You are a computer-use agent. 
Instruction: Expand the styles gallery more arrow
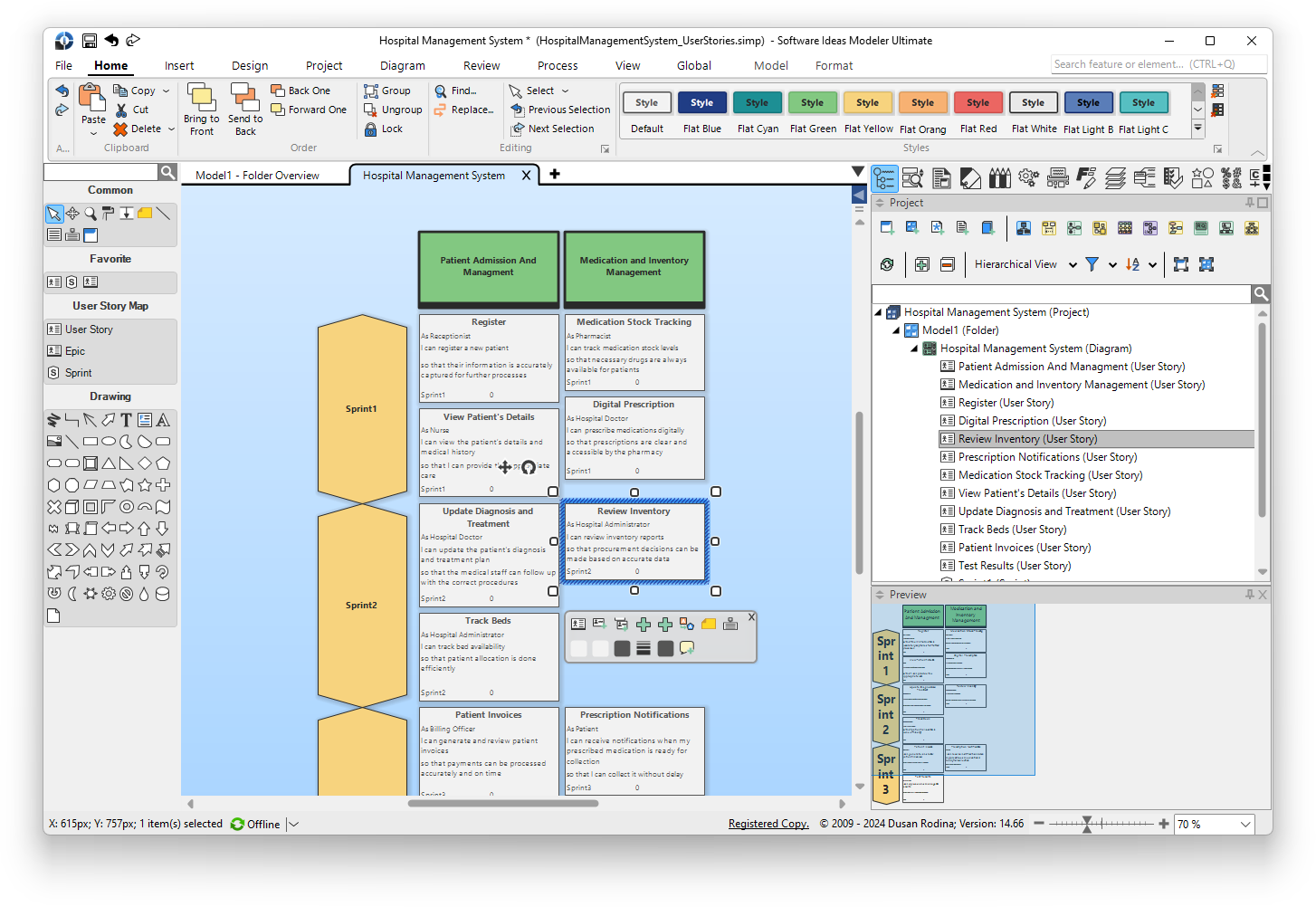1197,129
